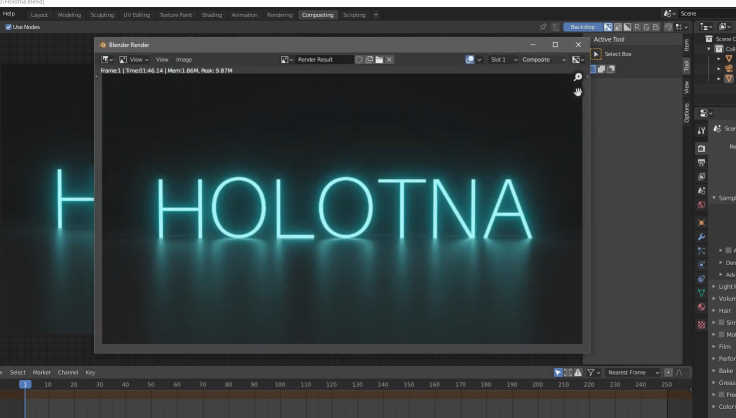Click the open image folder icon

click(x=379, y=60)
